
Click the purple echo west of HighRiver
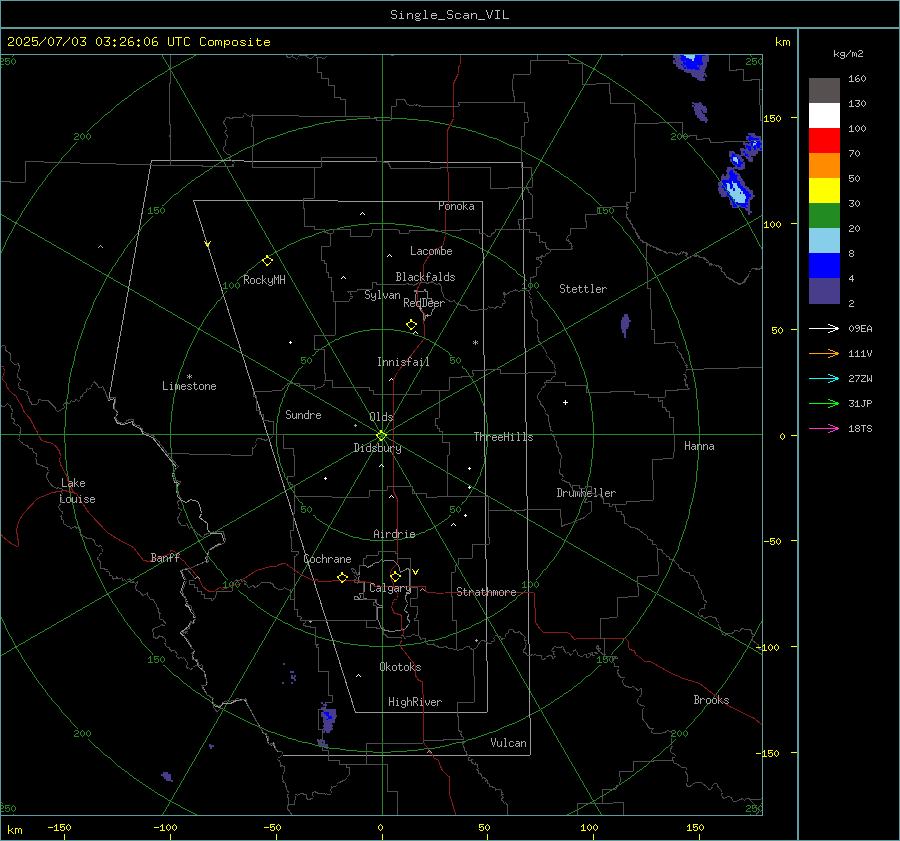point(328,718)
